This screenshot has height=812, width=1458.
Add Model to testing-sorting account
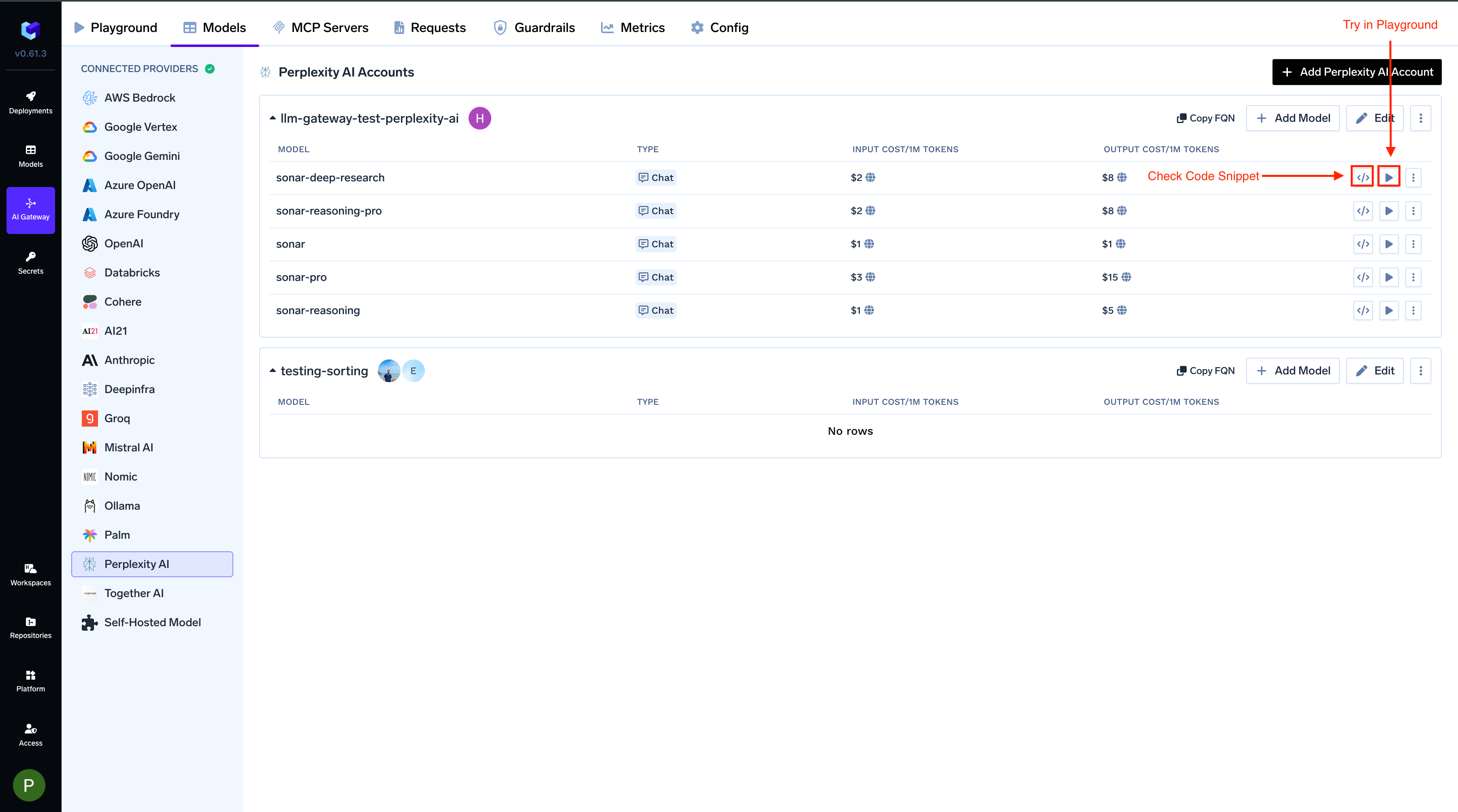click(x=1293, y=371)
